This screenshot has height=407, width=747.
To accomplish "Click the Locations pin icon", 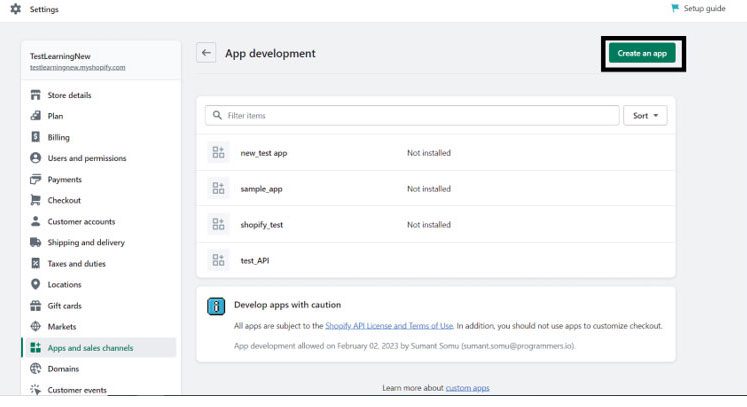I will (x=36, y=284).
